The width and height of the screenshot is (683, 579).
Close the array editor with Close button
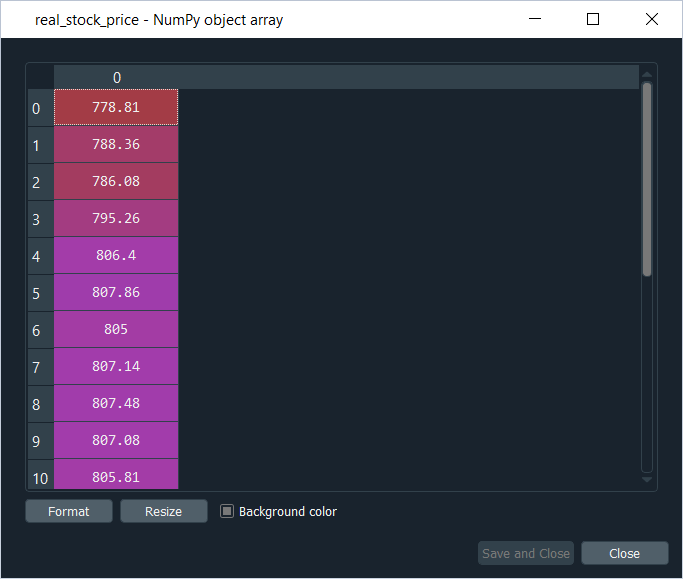coord(624,553)
